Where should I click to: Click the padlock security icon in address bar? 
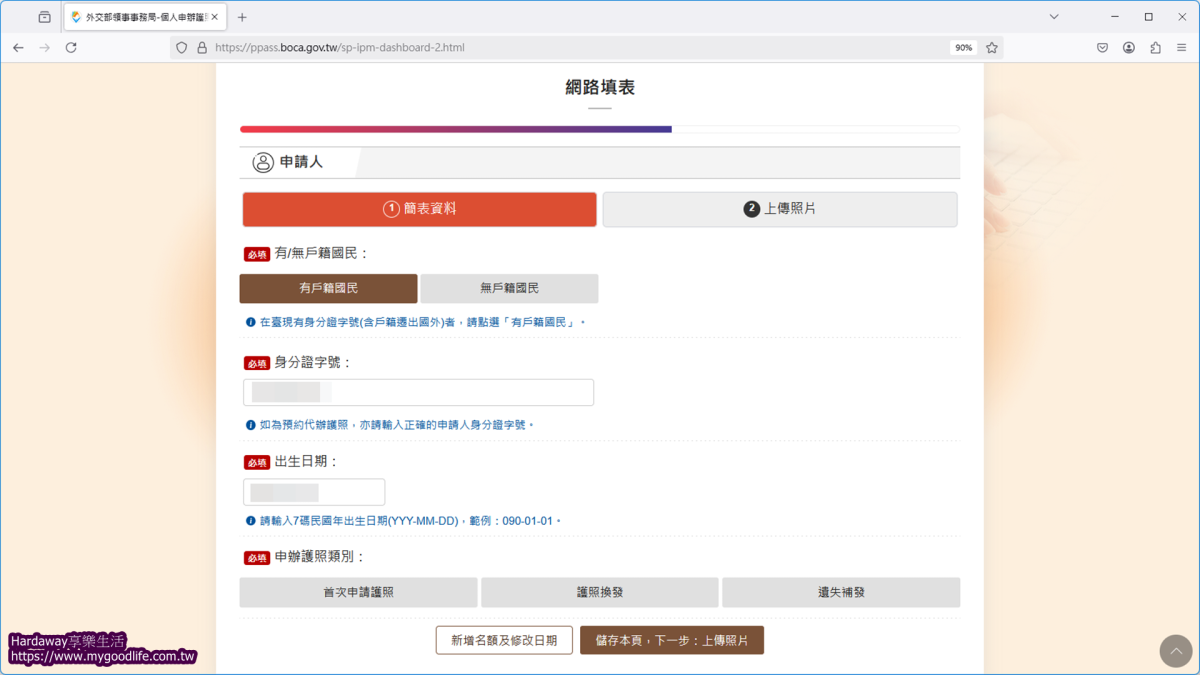tap(201, 47)
